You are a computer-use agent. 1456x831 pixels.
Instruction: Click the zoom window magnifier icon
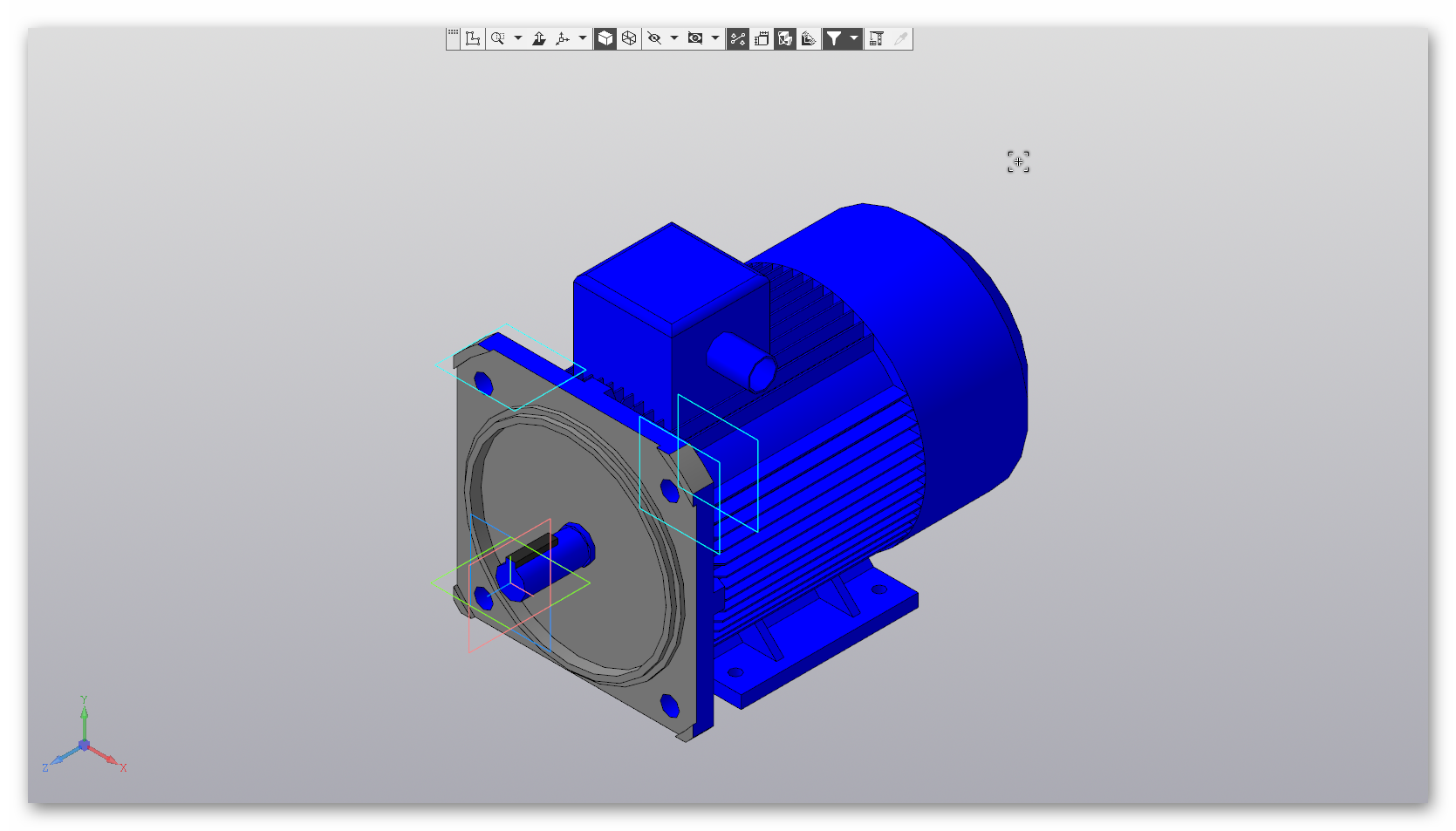[498, 38]
